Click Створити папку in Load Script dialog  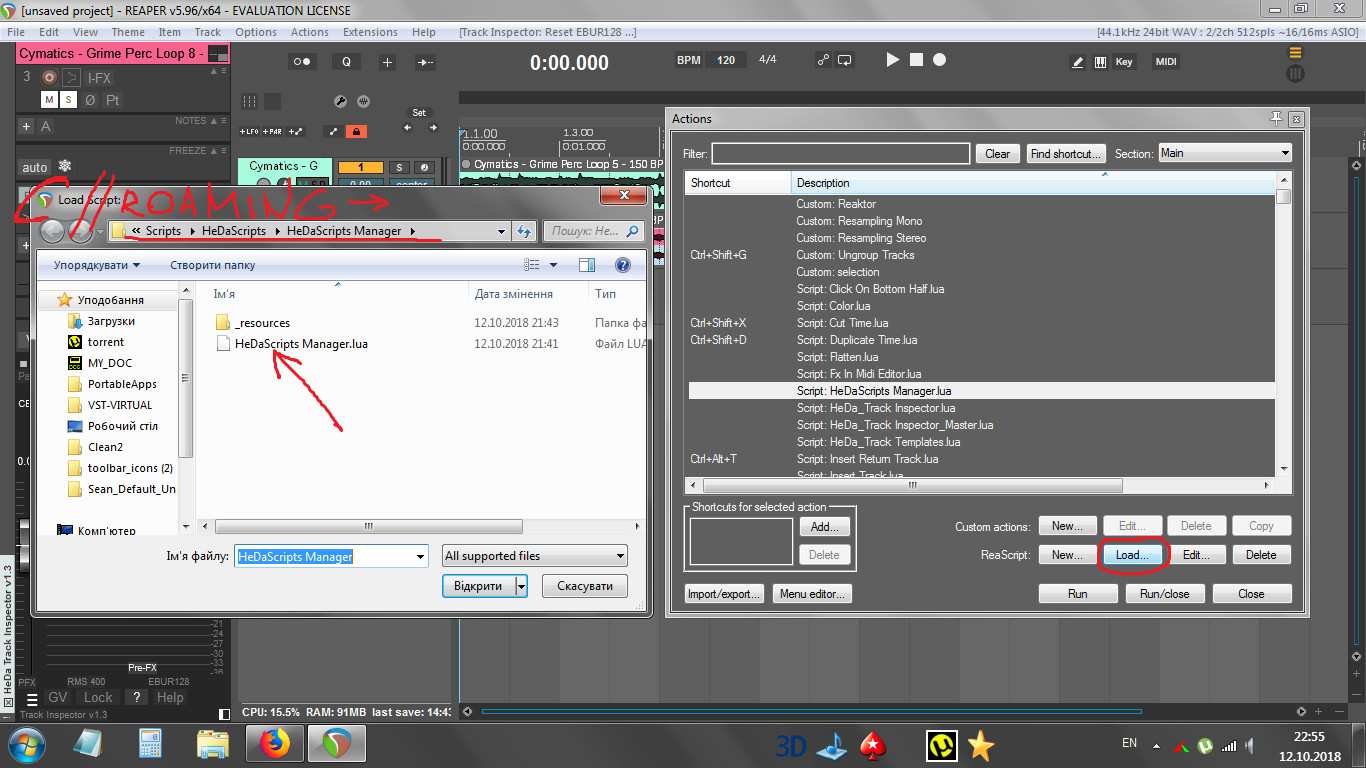213,265
